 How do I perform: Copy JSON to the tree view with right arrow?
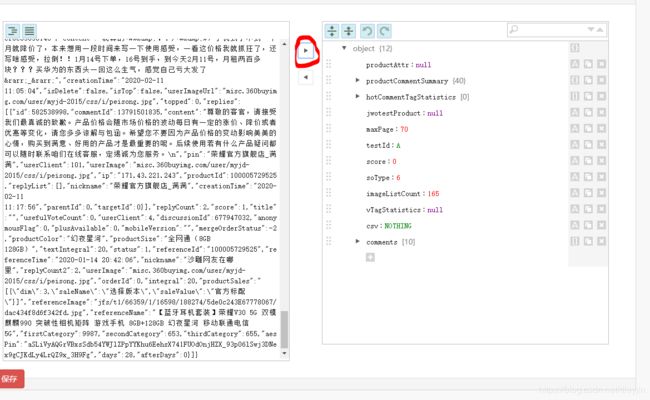(306, 51)
